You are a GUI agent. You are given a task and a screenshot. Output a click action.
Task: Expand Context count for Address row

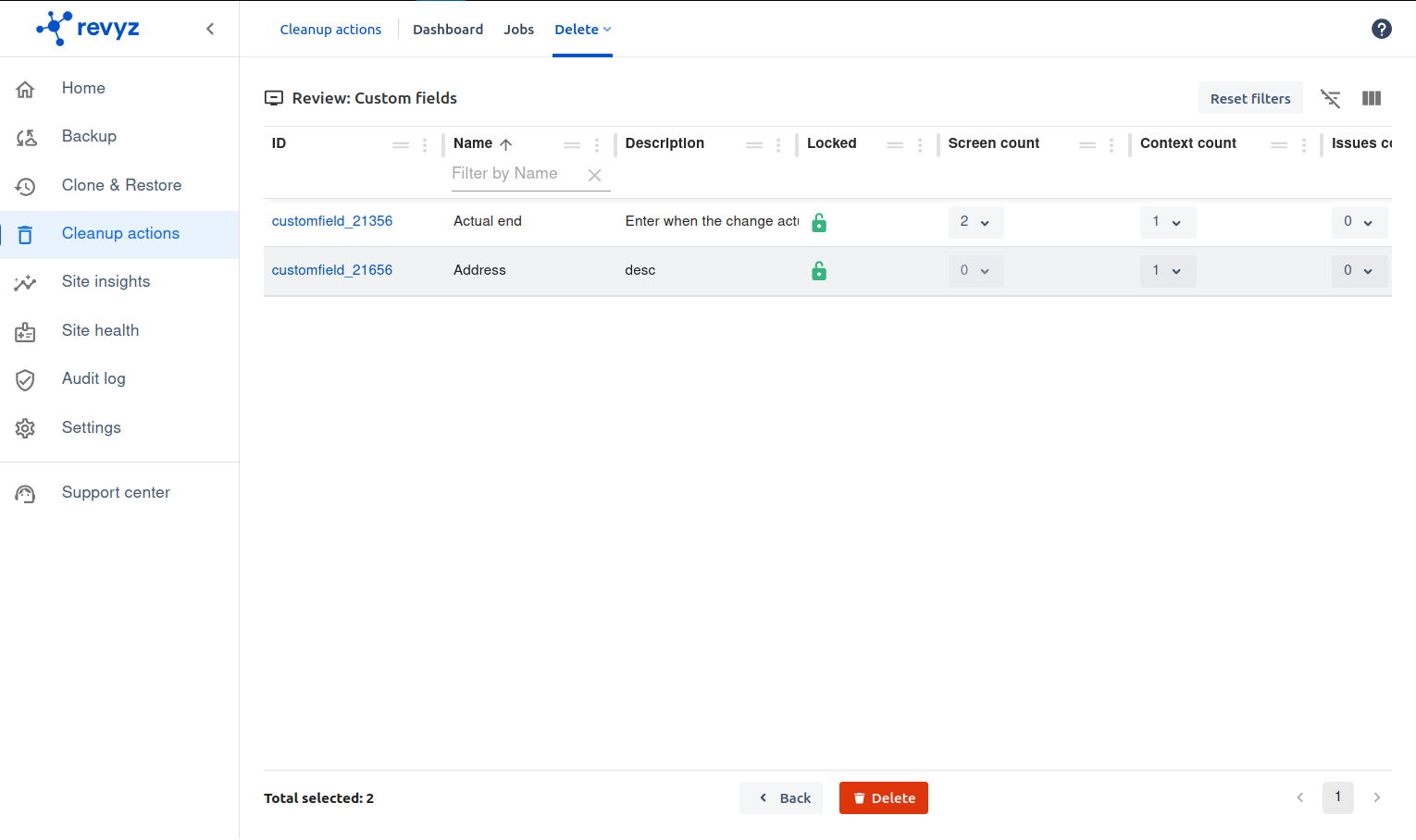[x=1168, y=271]
